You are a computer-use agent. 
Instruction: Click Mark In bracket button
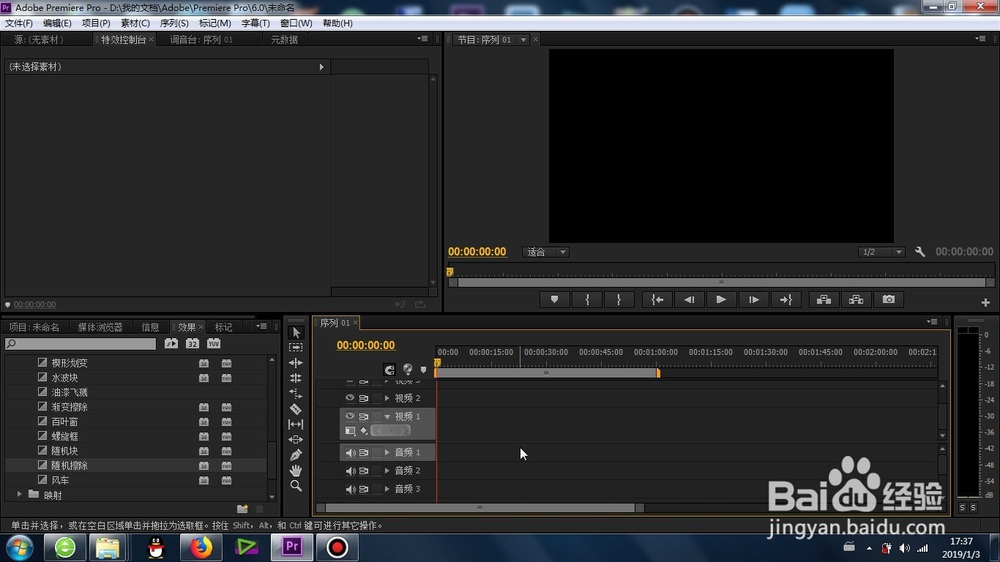(x=587, y=300)
